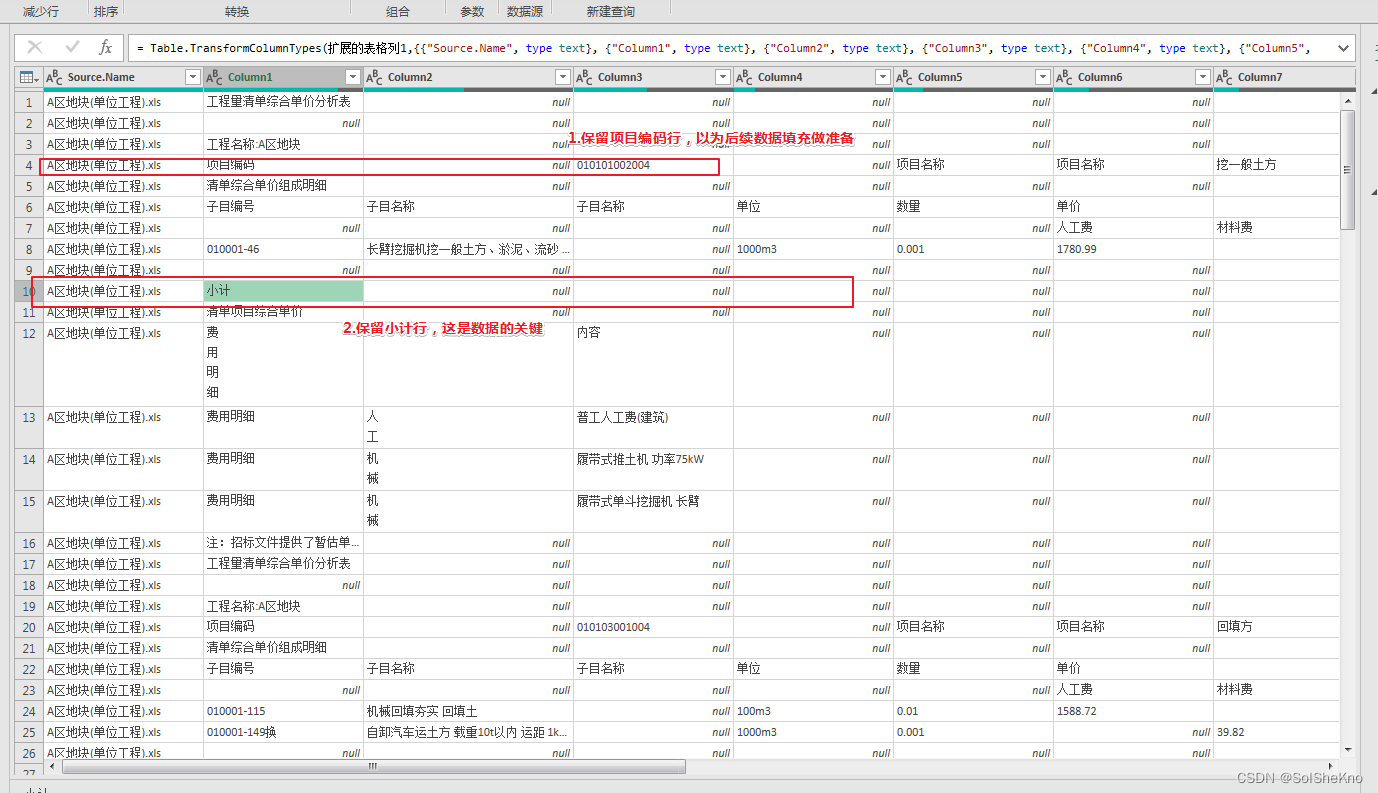The width and height of the screenshot is (1378, 793).
Task: Click cell '清单项目综合单价' in row 11
Action: click(283, 312)
